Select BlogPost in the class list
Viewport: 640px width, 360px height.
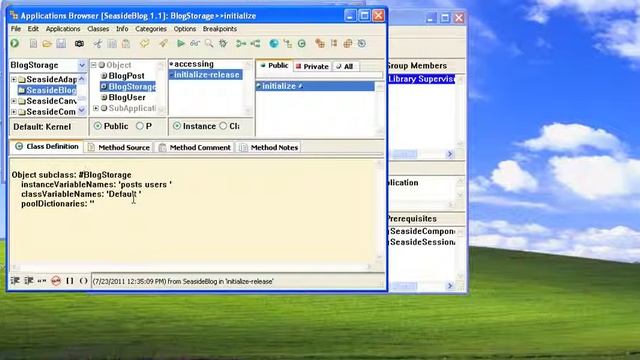tap(127, 76)
